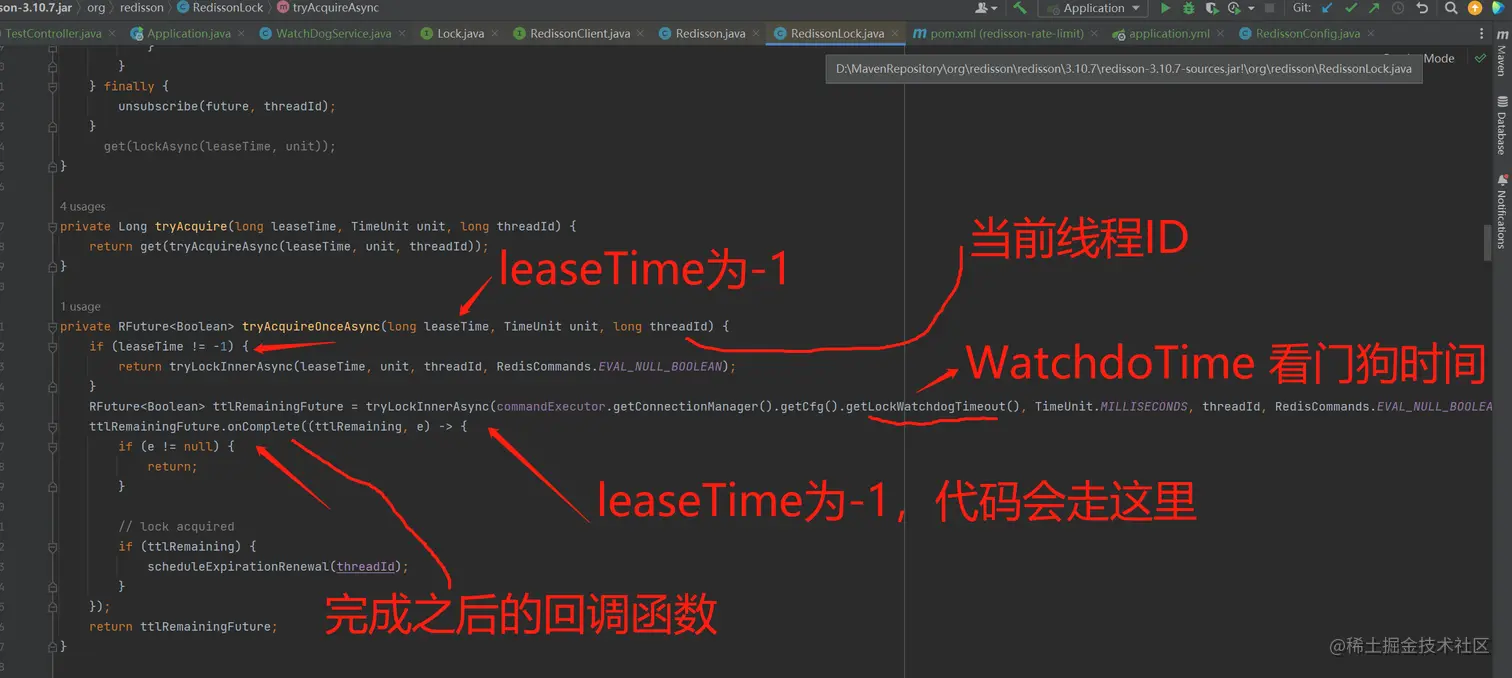The image size is (1512, 678).
Task: Fold the if (e != null) block
Action: pyautogui.click(x=51, y=447)
